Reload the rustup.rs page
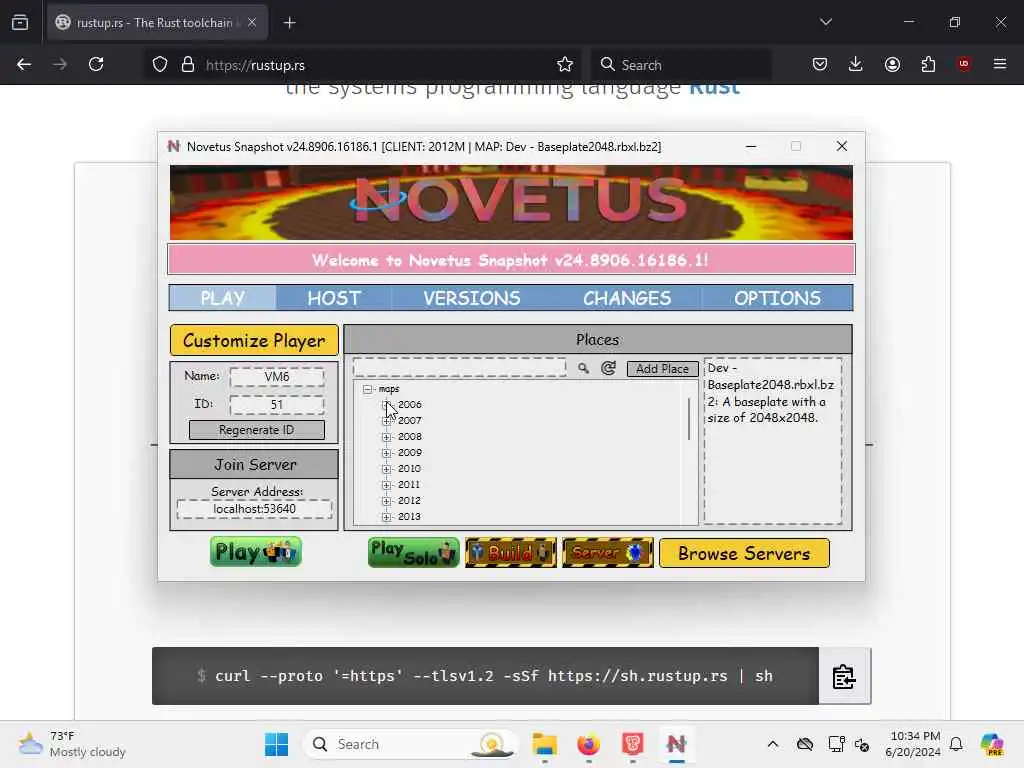1024x768 pixels. (96, 64)
